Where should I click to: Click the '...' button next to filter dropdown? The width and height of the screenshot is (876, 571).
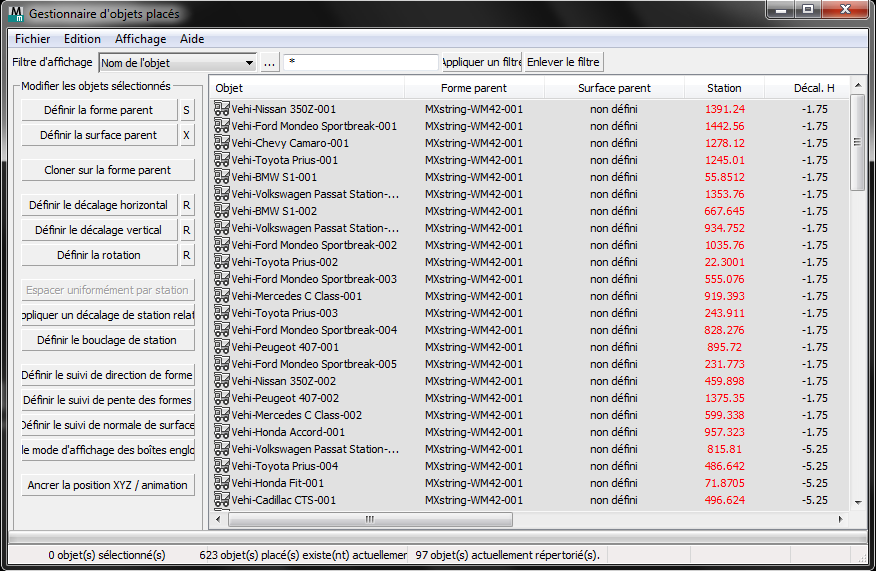269,63
